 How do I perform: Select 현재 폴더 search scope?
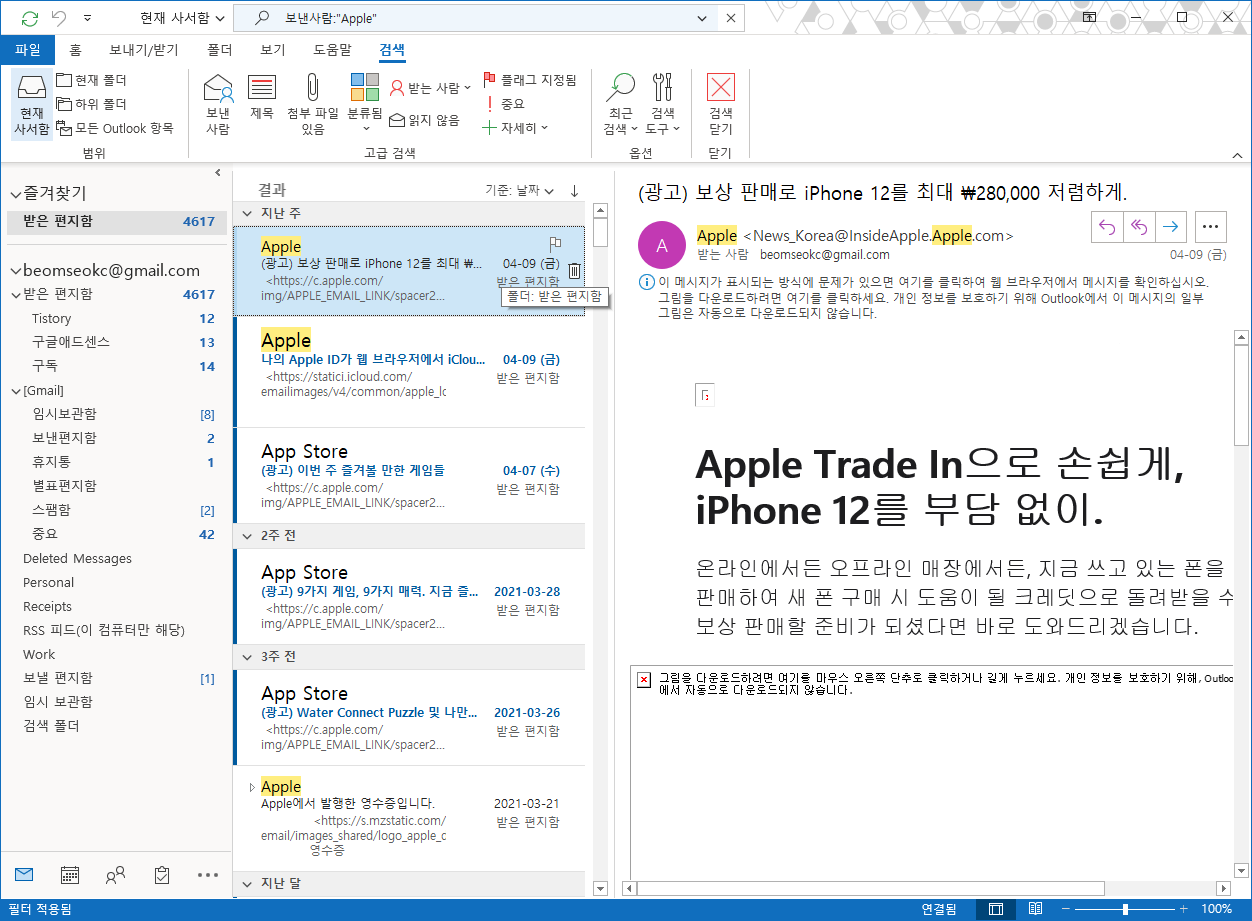click(92, 80)
